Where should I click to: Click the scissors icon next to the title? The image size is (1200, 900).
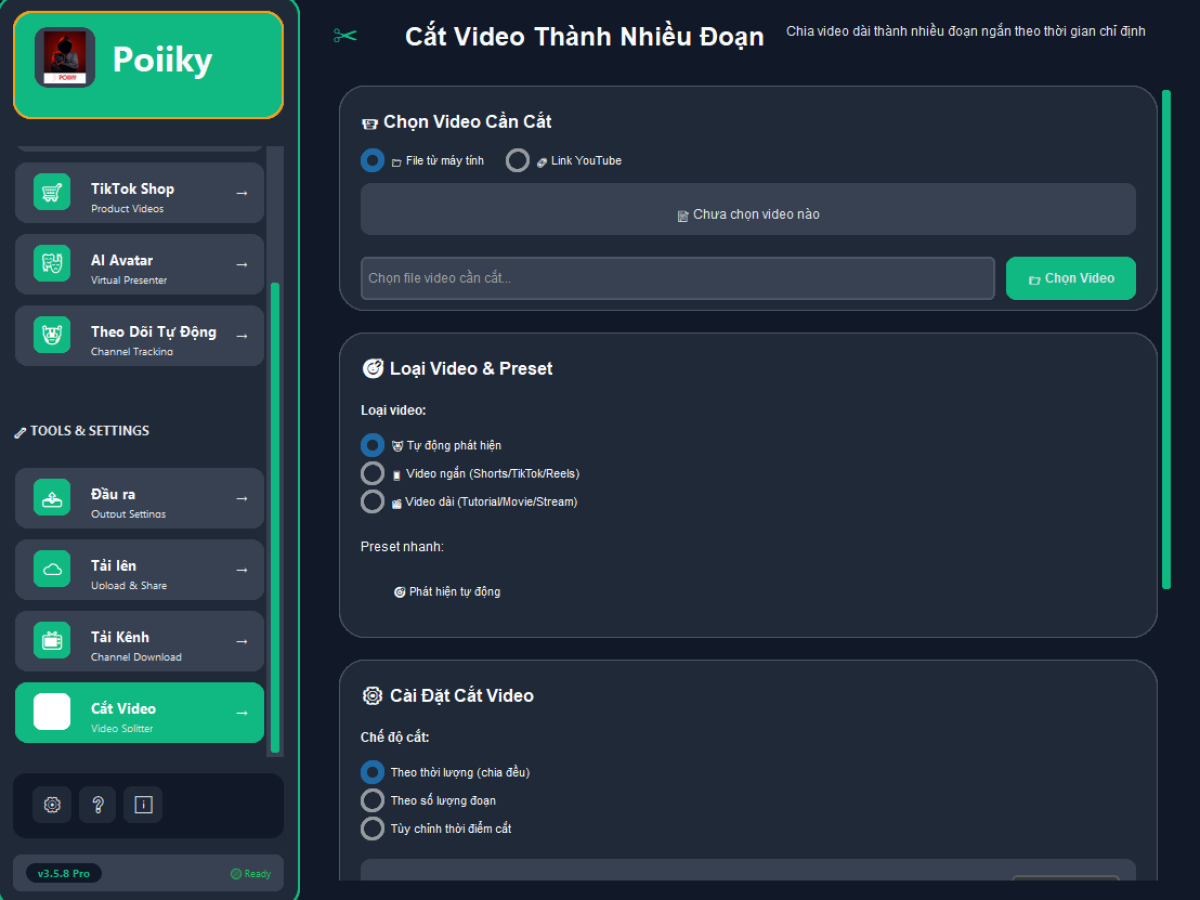coord(344,34)
